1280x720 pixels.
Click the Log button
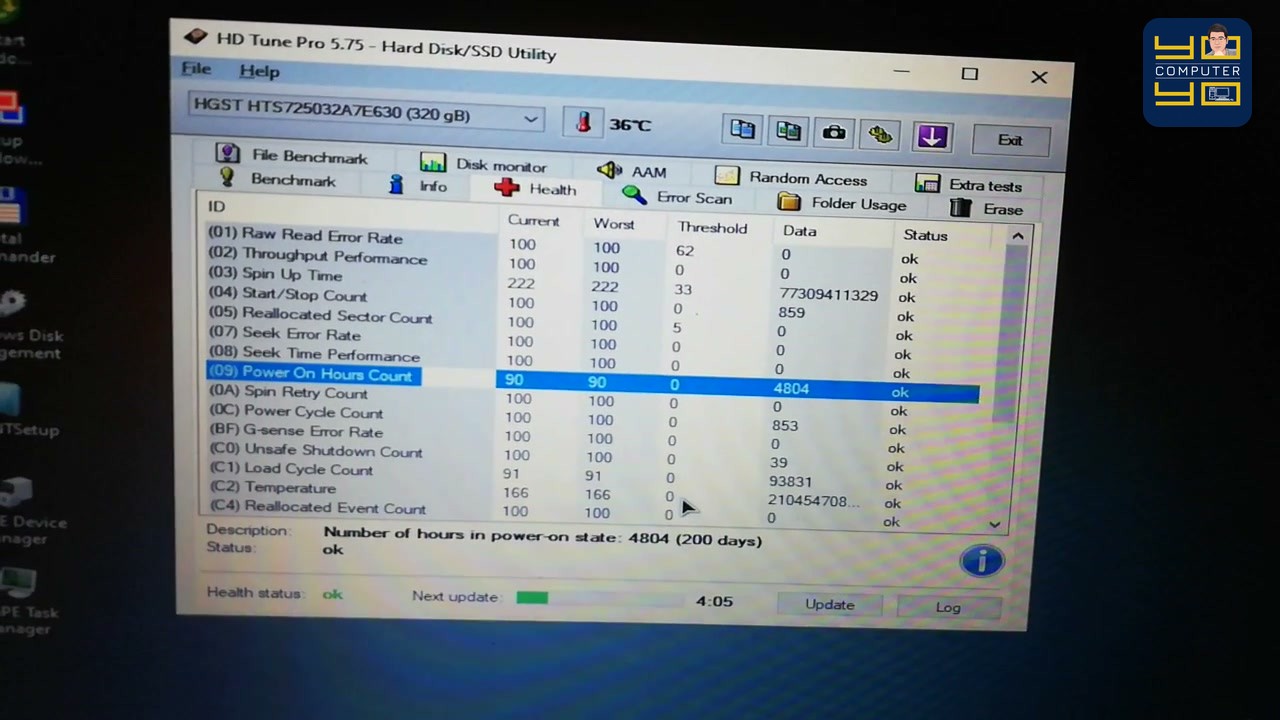[948, 607]
